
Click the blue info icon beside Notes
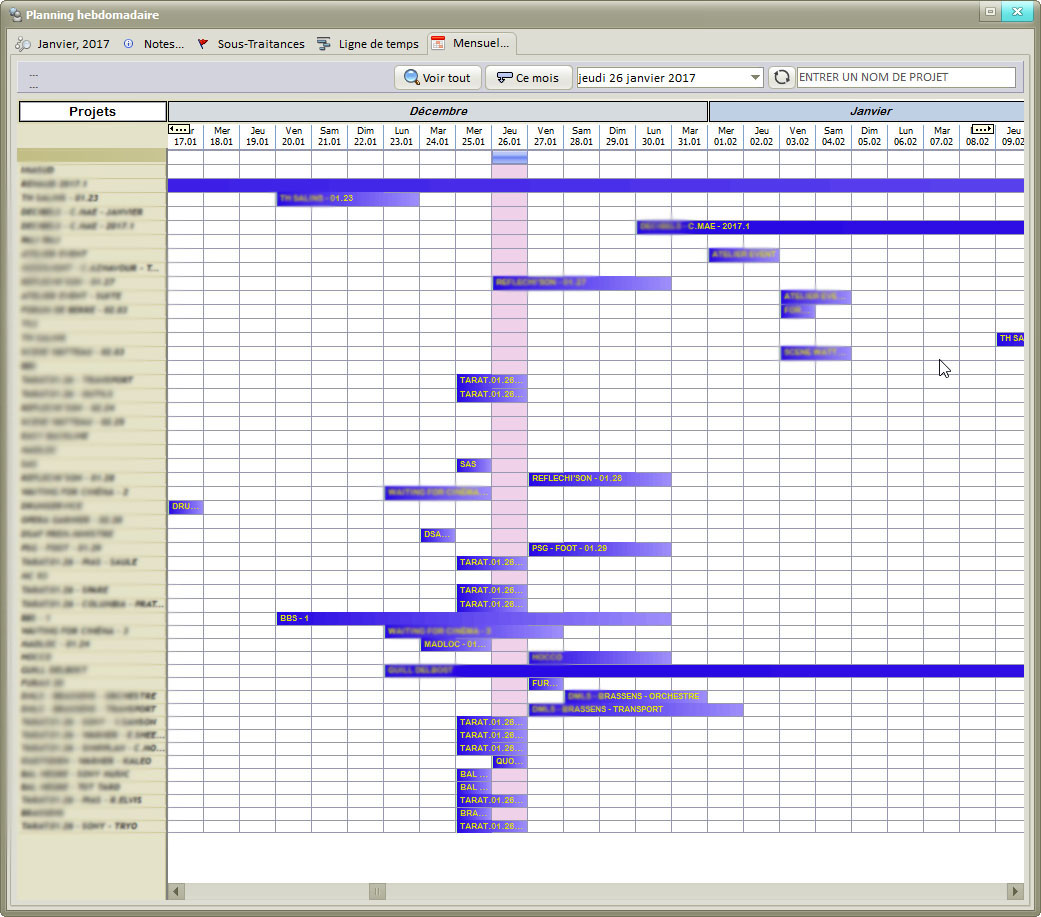[129, 44]
